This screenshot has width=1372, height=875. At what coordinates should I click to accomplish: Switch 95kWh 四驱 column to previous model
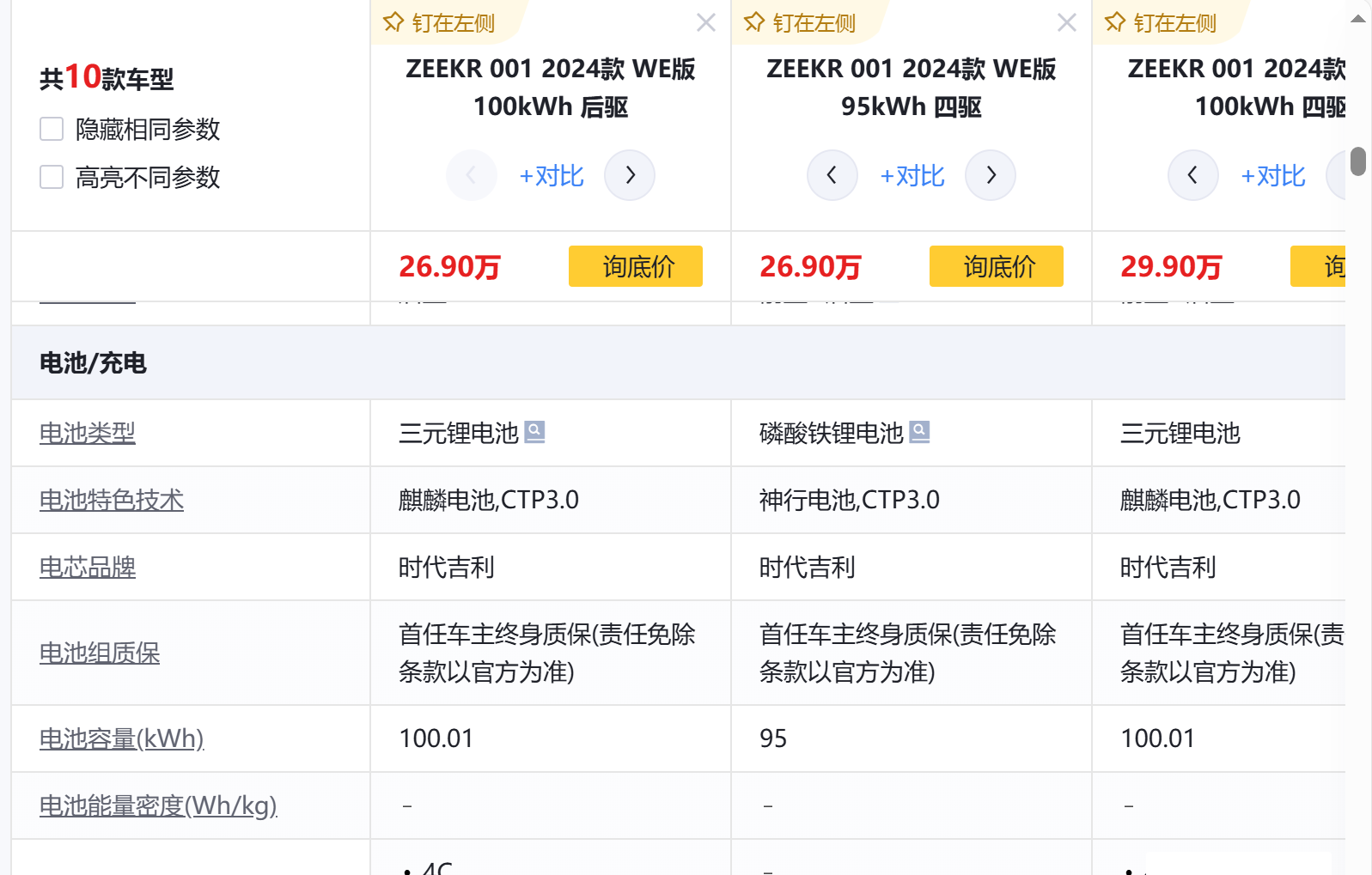click(x=832, y=175)
